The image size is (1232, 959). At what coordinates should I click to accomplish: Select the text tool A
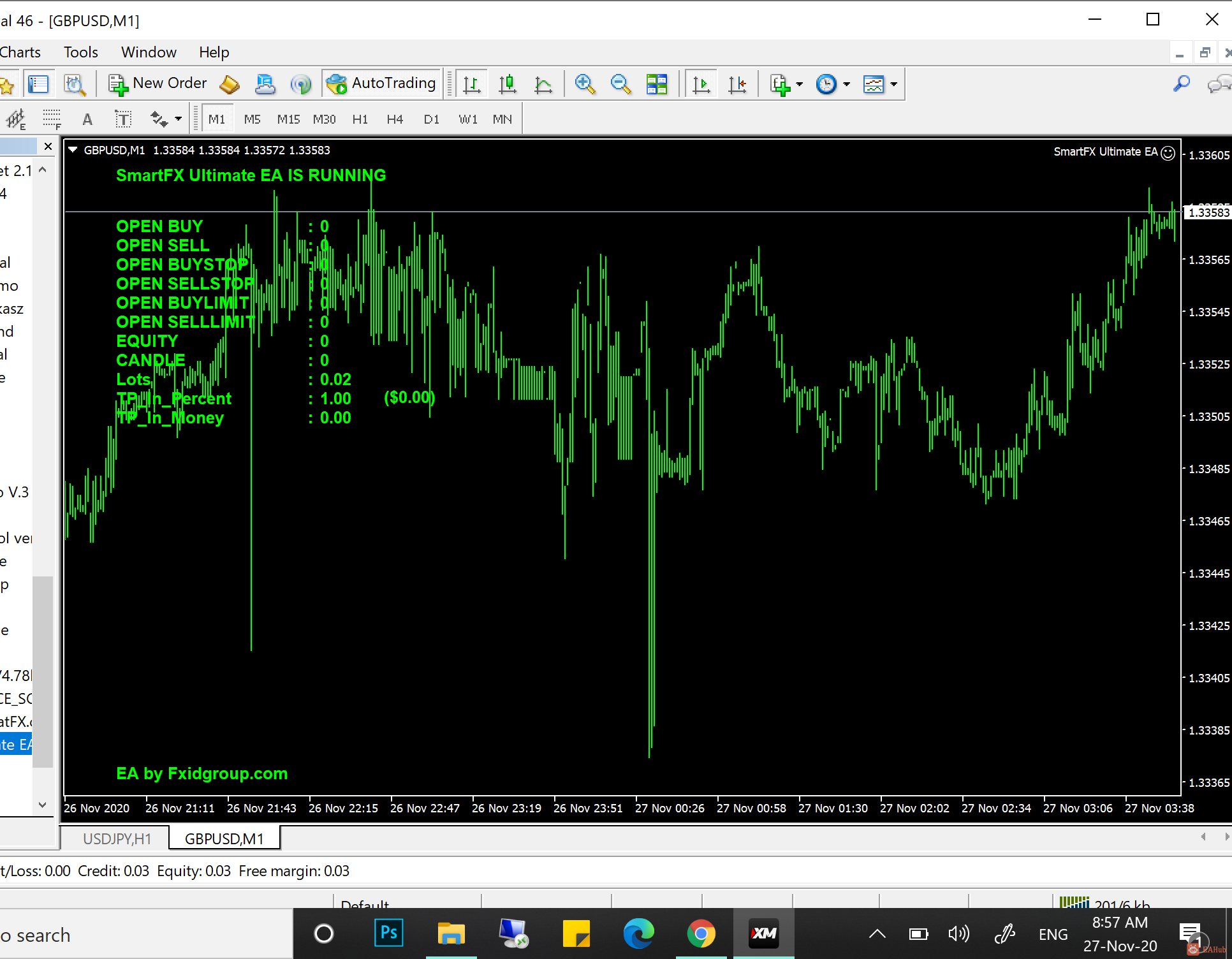[87, 119]
